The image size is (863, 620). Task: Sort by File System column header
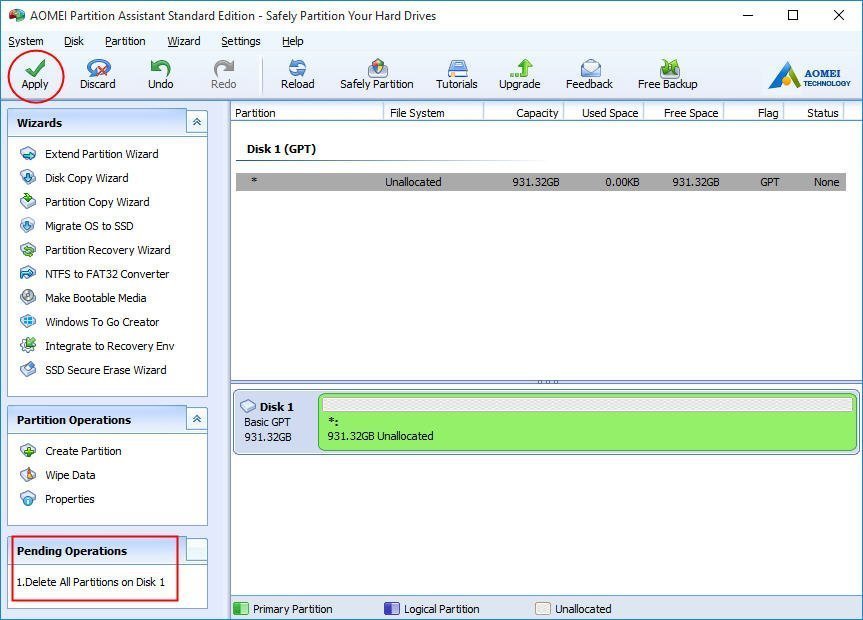(x=433, y=113)
